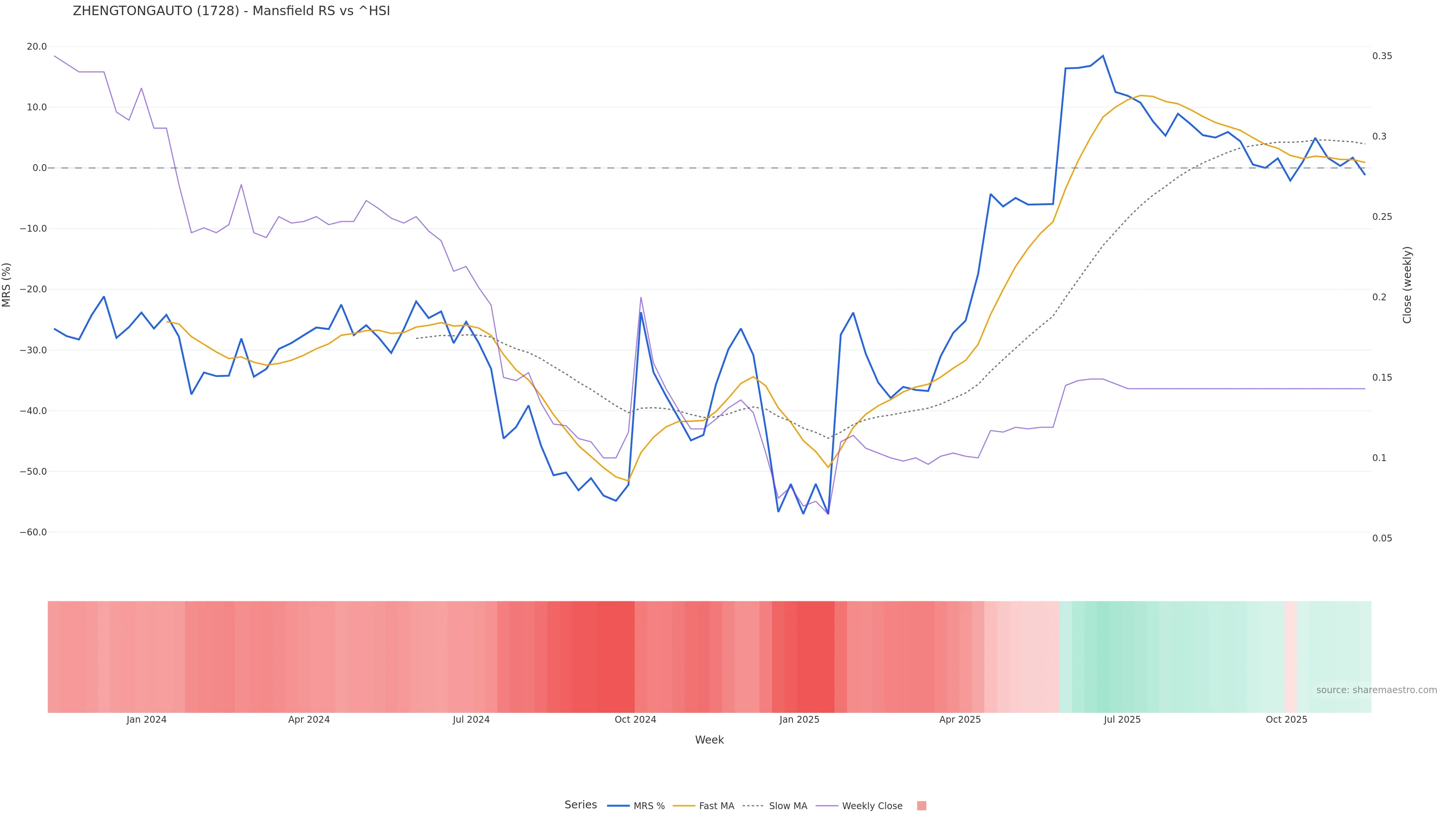Click the Oct 2025 tick label
Image resolution: width=1456 pixels, height=819 pixels.
1287,720
